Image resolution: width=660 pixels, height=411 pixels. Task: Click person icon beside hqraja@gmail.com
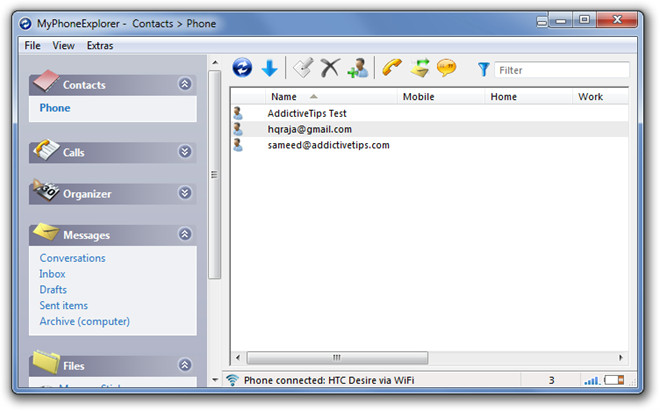[x=238, y=129]
